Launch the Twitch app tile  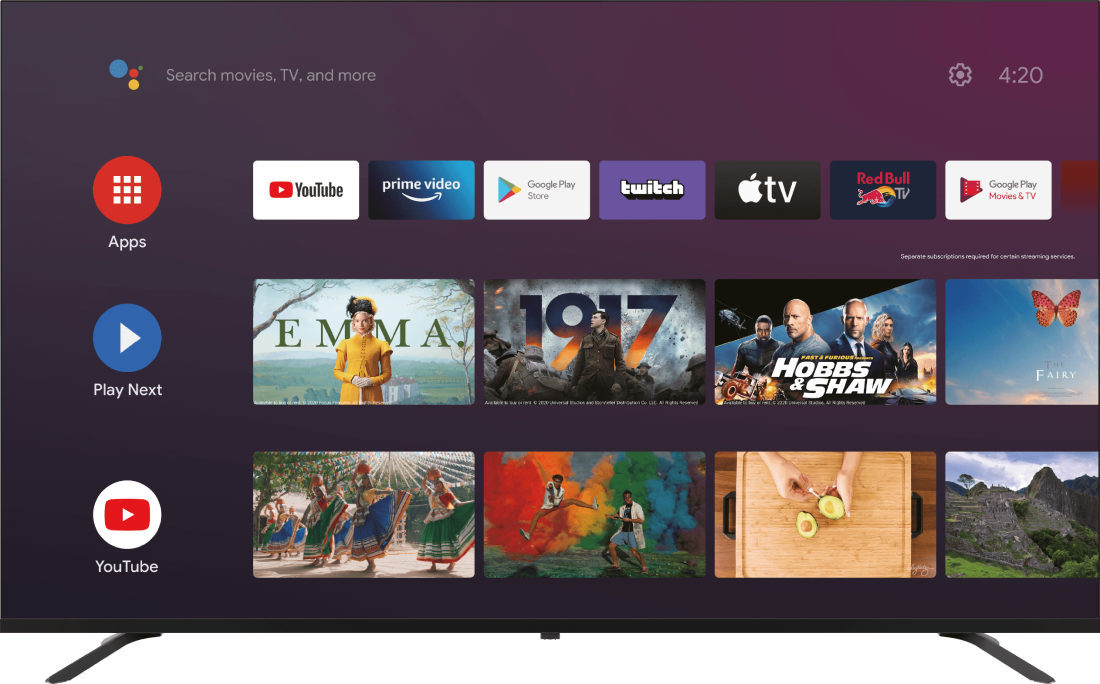(652, 190)
